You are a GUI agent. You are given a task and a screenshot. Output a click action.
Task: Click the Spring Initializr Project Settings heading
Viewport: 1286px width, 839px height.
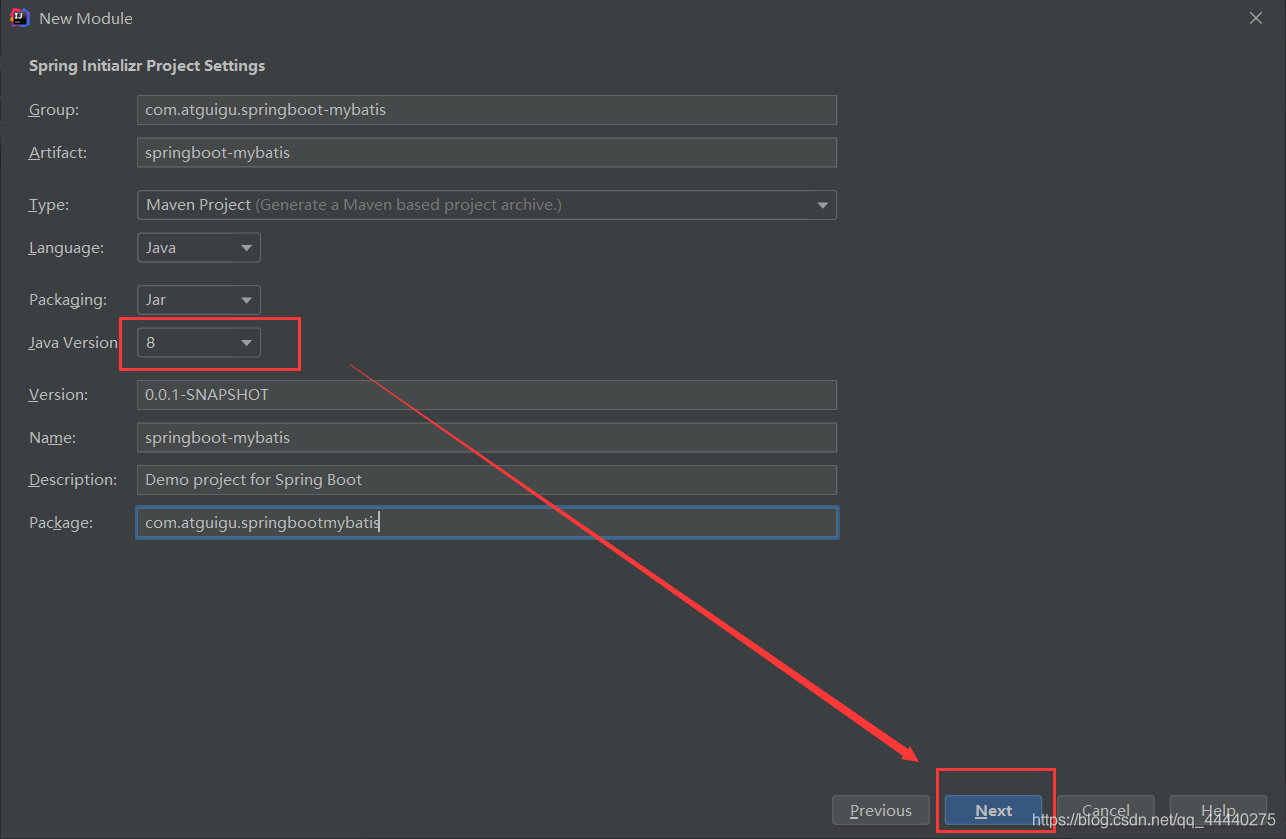point(147,66)
